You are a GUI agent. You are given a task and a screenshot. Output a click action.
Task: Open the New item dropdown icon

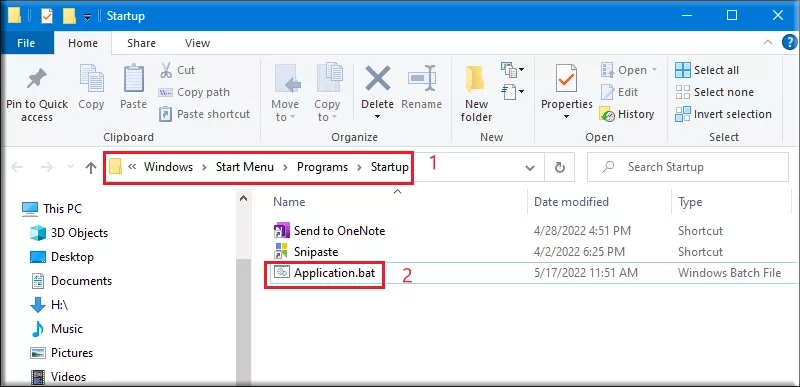point(512,69)
